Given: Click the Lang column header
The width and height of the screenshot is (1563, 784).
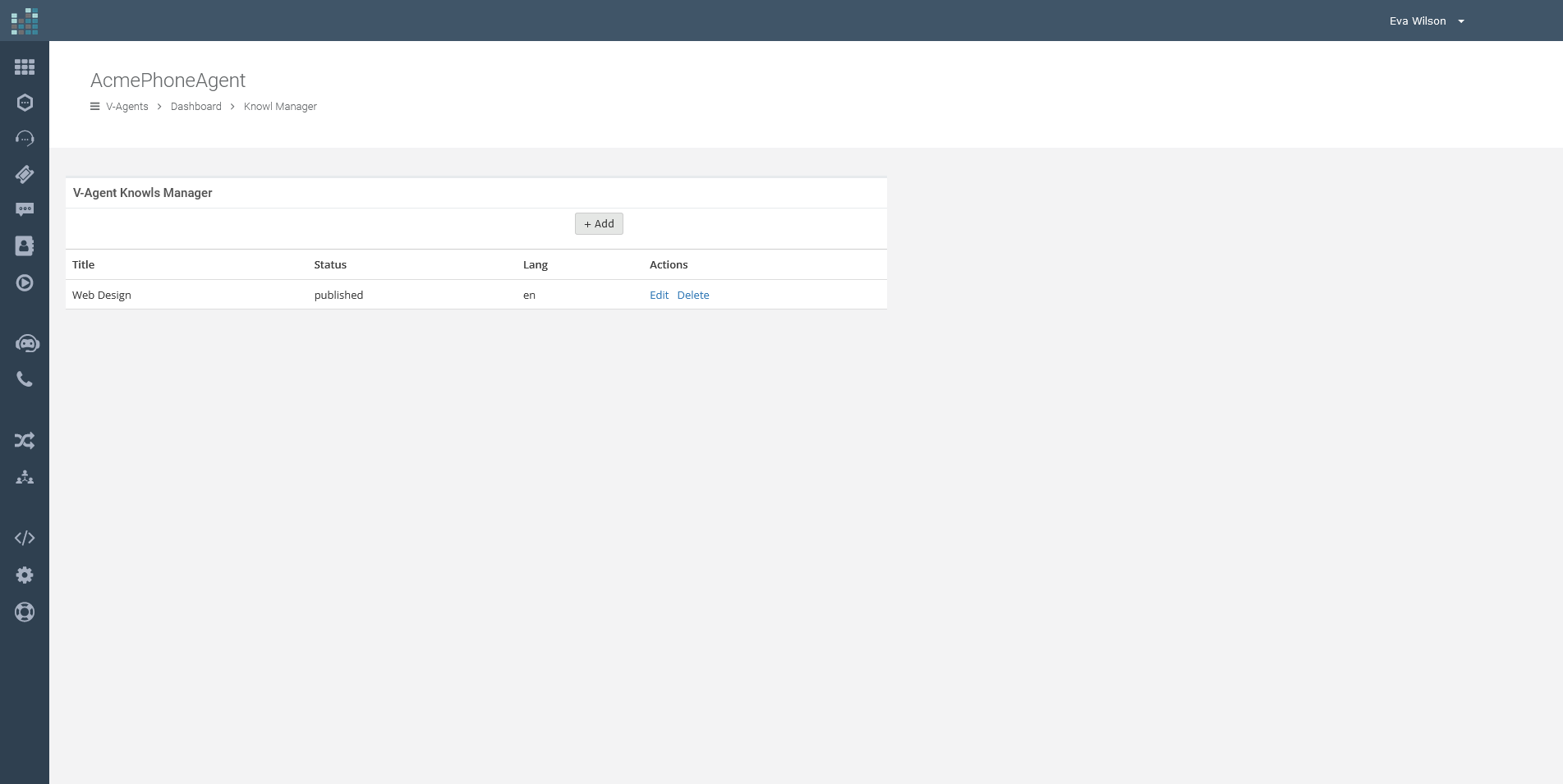Looking at the screenshot, I should 536,264.
